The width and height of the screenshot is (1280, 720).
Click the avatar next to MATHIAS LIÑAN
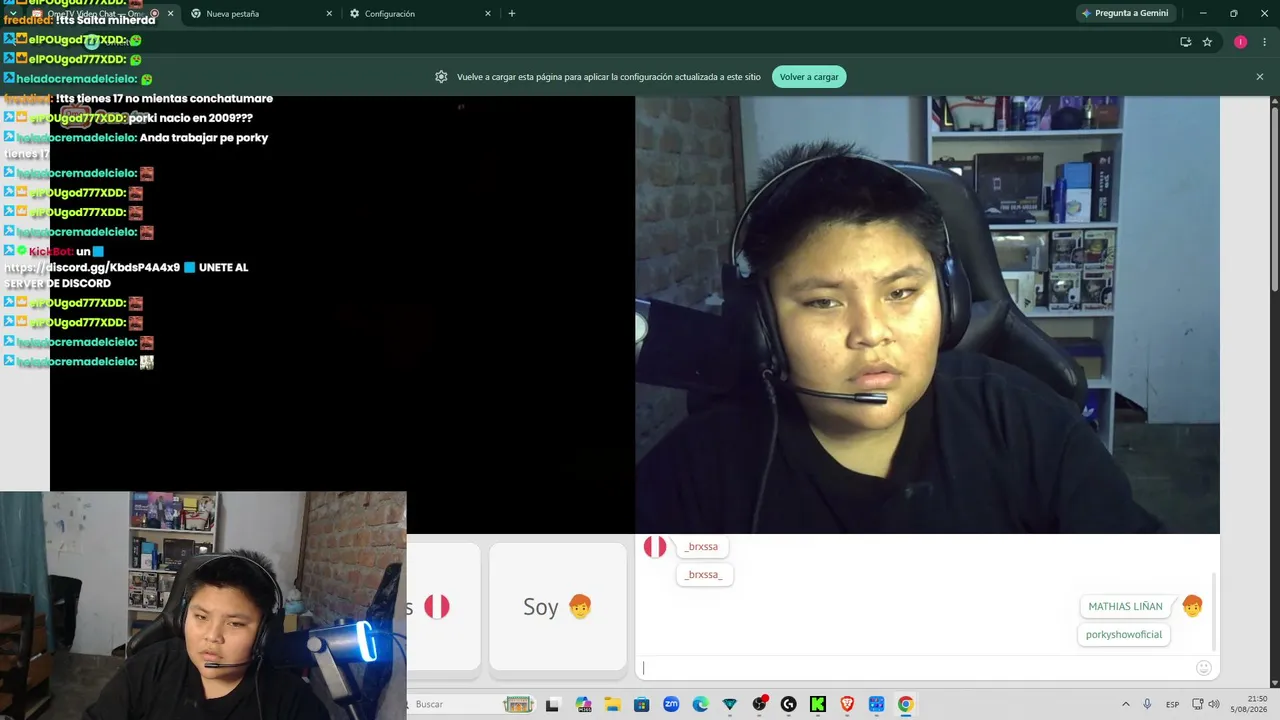(x=1192, y=606)
